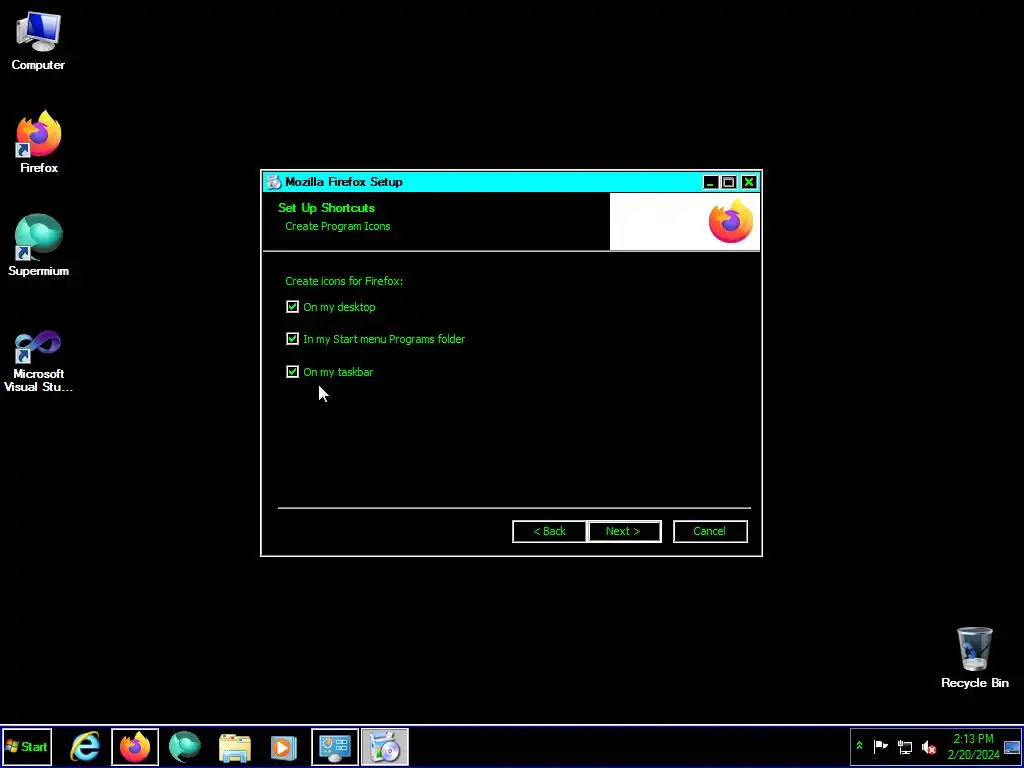Click the Create icons for Firefox label
Viewport: 1024px width, 768px height.
click(344, 281)
